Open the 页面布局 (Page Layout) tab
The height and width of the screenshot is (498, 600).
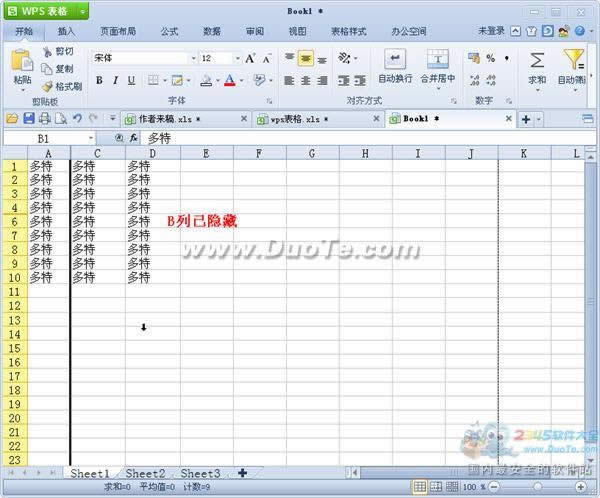click(x=118, y=31)
